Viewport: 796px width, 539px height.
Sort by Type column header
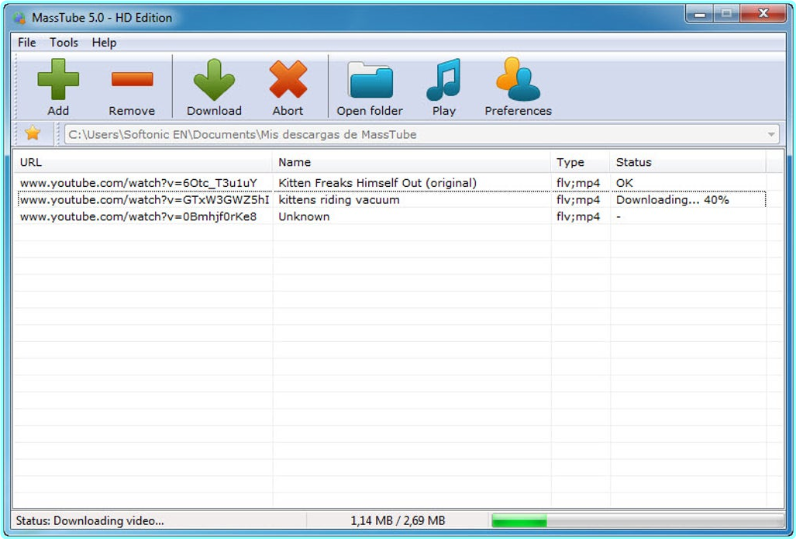click(580, 162)
